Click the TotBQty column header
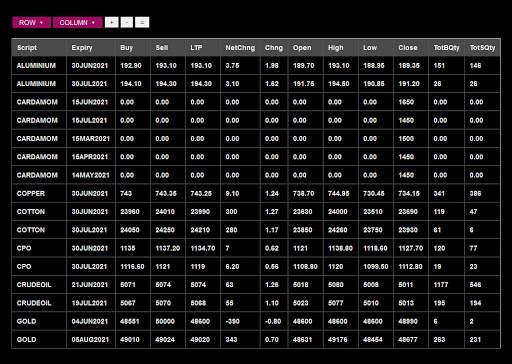 (446, 48)
